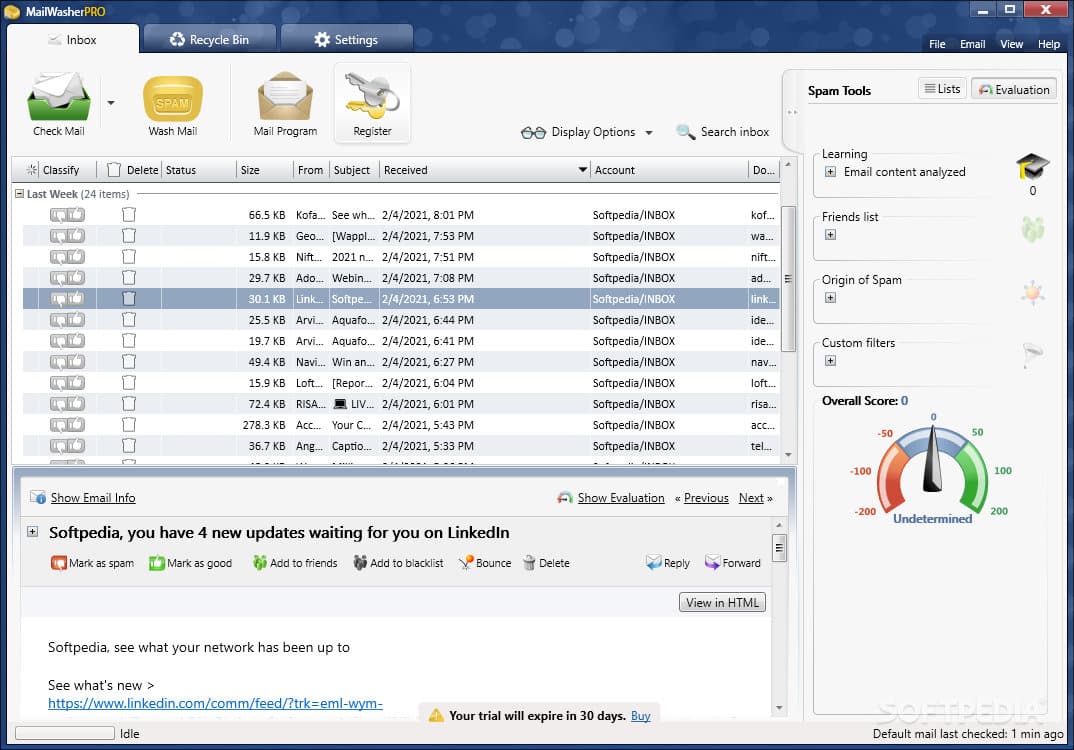Toggle delete box for 6:27 PM email
Screen dimensions: 1074x750
129,362
